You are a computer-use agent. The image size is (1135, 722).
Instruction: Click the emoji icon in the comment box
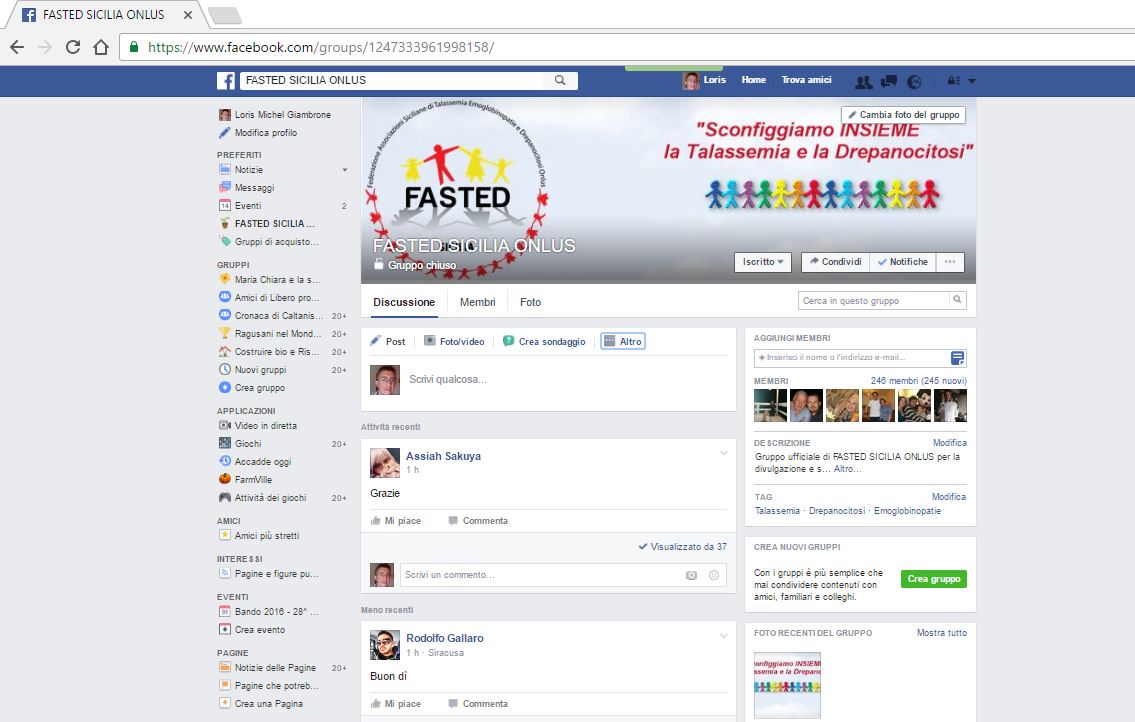pyautogui.click(x=714, y=575)
